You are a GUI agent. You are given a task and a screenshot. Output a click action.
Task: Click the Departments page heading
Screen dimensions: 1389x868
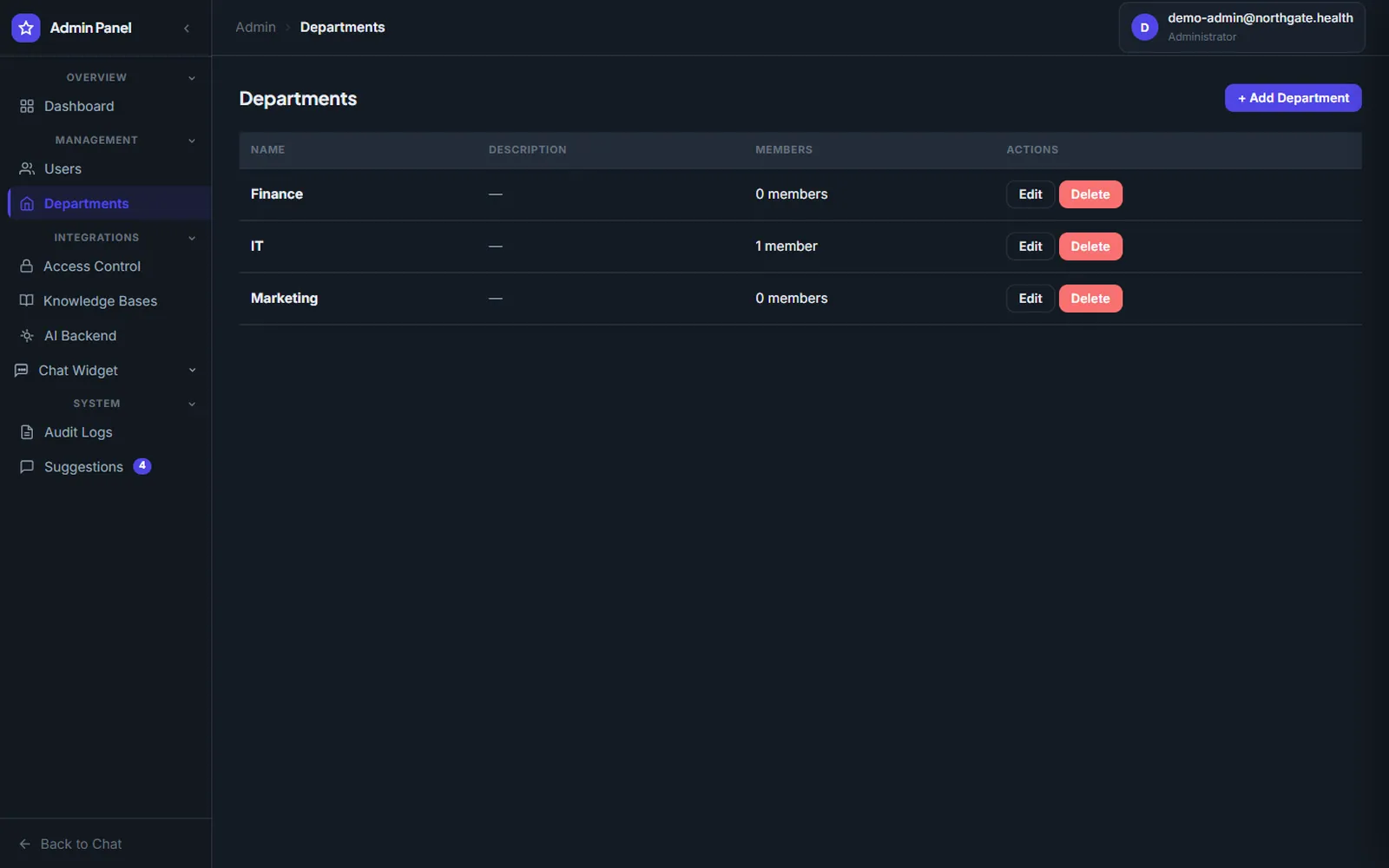point(298,99)
